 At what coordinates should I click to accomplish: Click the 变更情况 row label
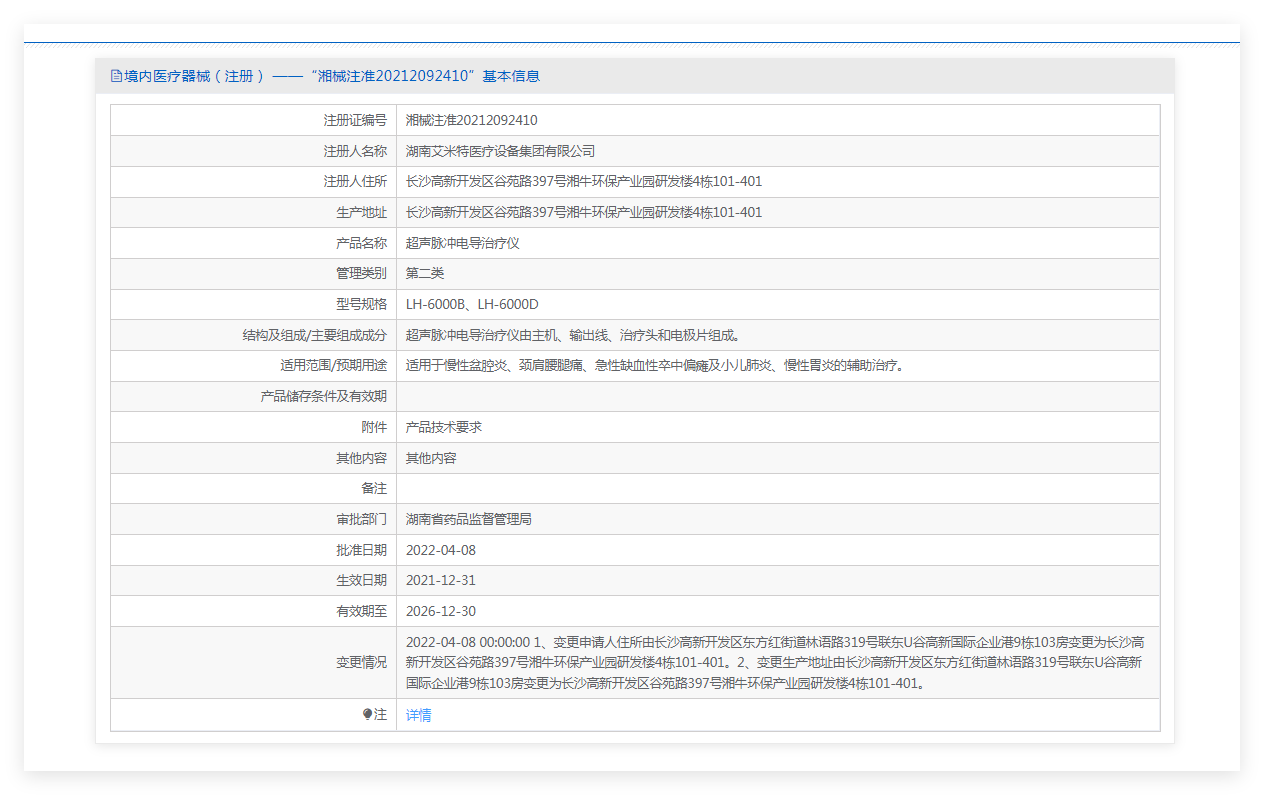point(361,662)
